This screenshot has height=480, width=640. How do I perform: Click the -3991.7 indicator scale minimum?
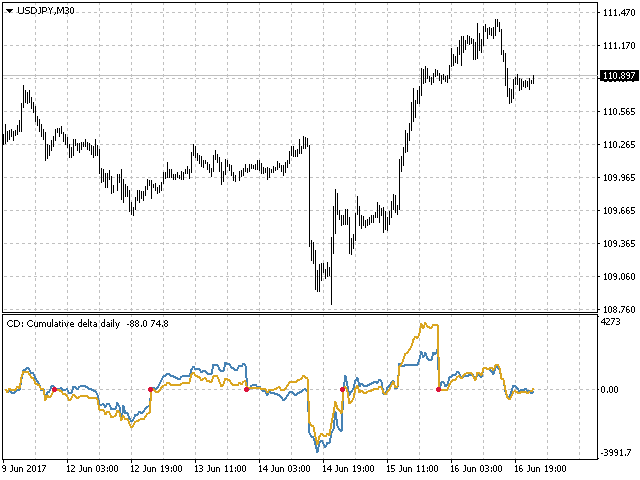pos(616,452)
